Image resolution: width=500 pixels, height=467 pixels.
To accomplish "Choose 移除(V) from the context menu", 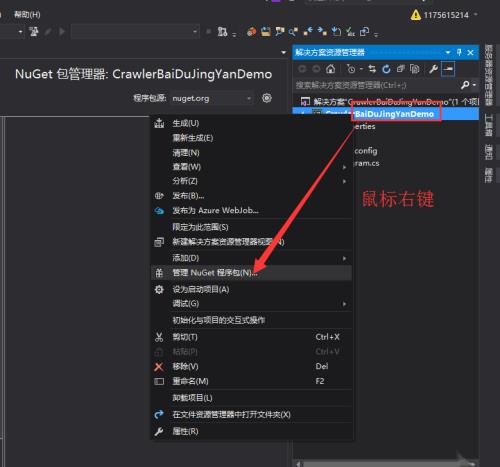I will pos(252,366).
